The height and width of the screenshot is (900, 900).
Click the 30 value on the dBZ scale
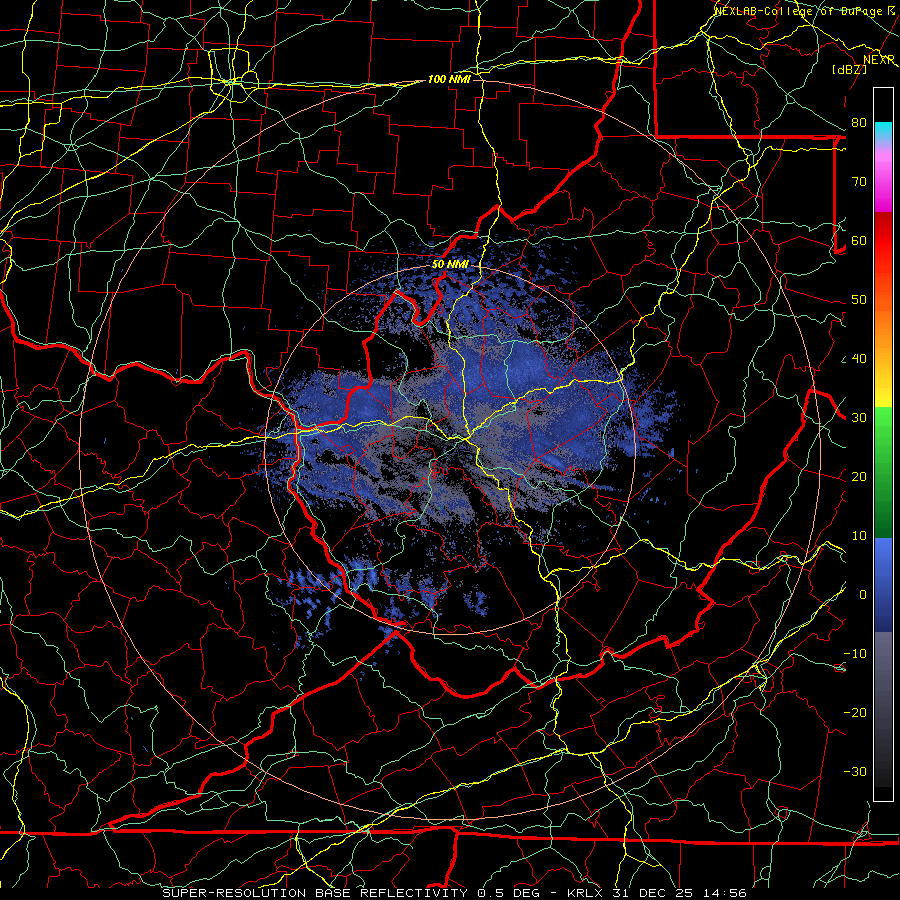859,418
